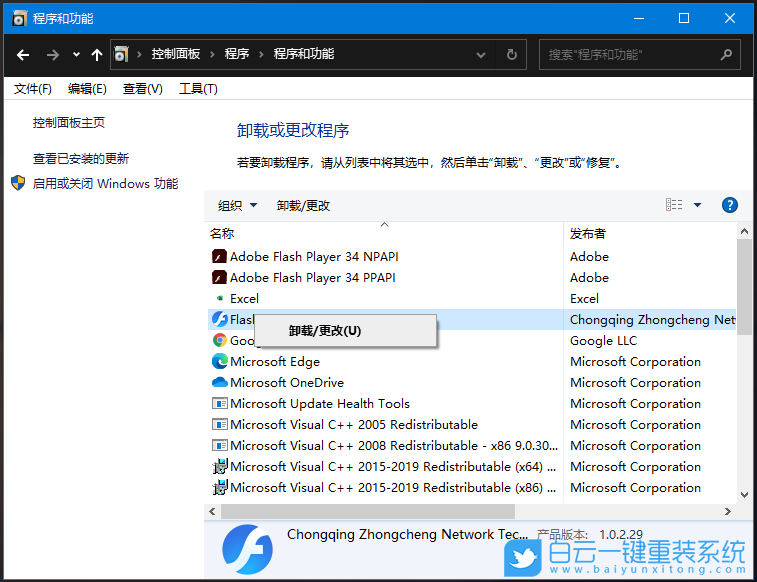
Task: Click Visual C++ 2015-2019 (x64) icon
Action: pyautogui.click(x=220, y=466)
